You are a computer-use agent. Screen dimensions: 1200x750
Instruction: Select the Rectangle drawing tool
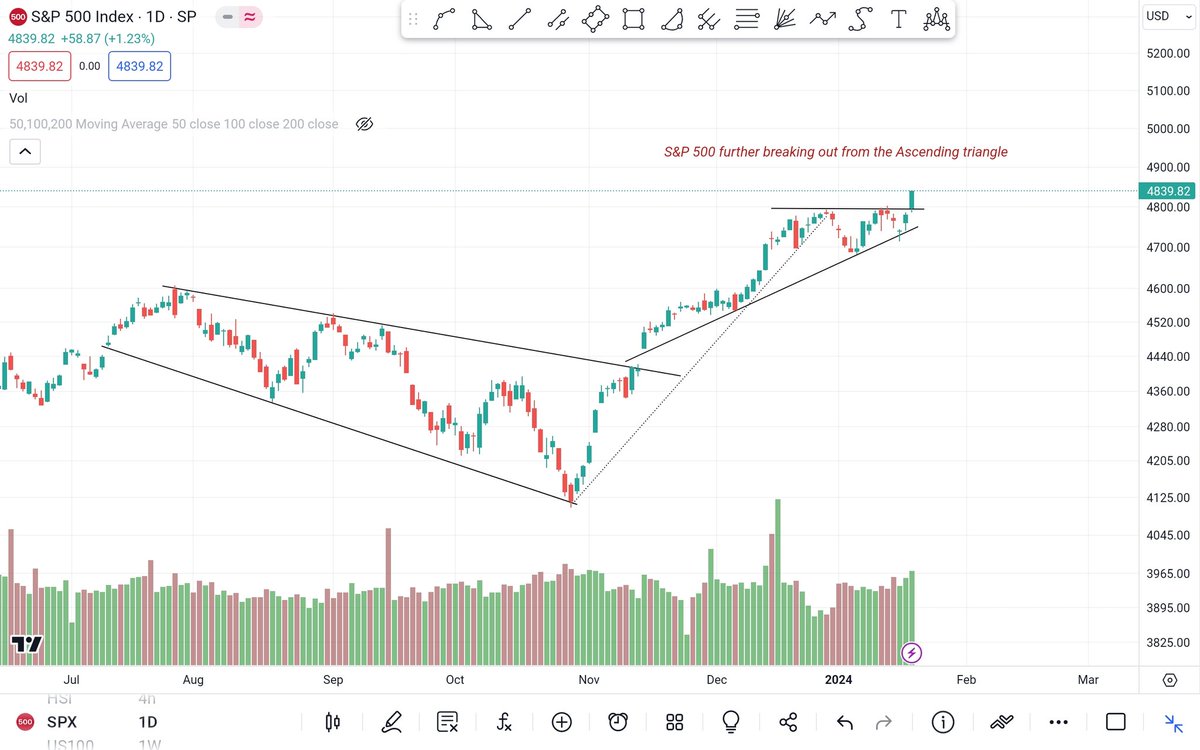633,19
